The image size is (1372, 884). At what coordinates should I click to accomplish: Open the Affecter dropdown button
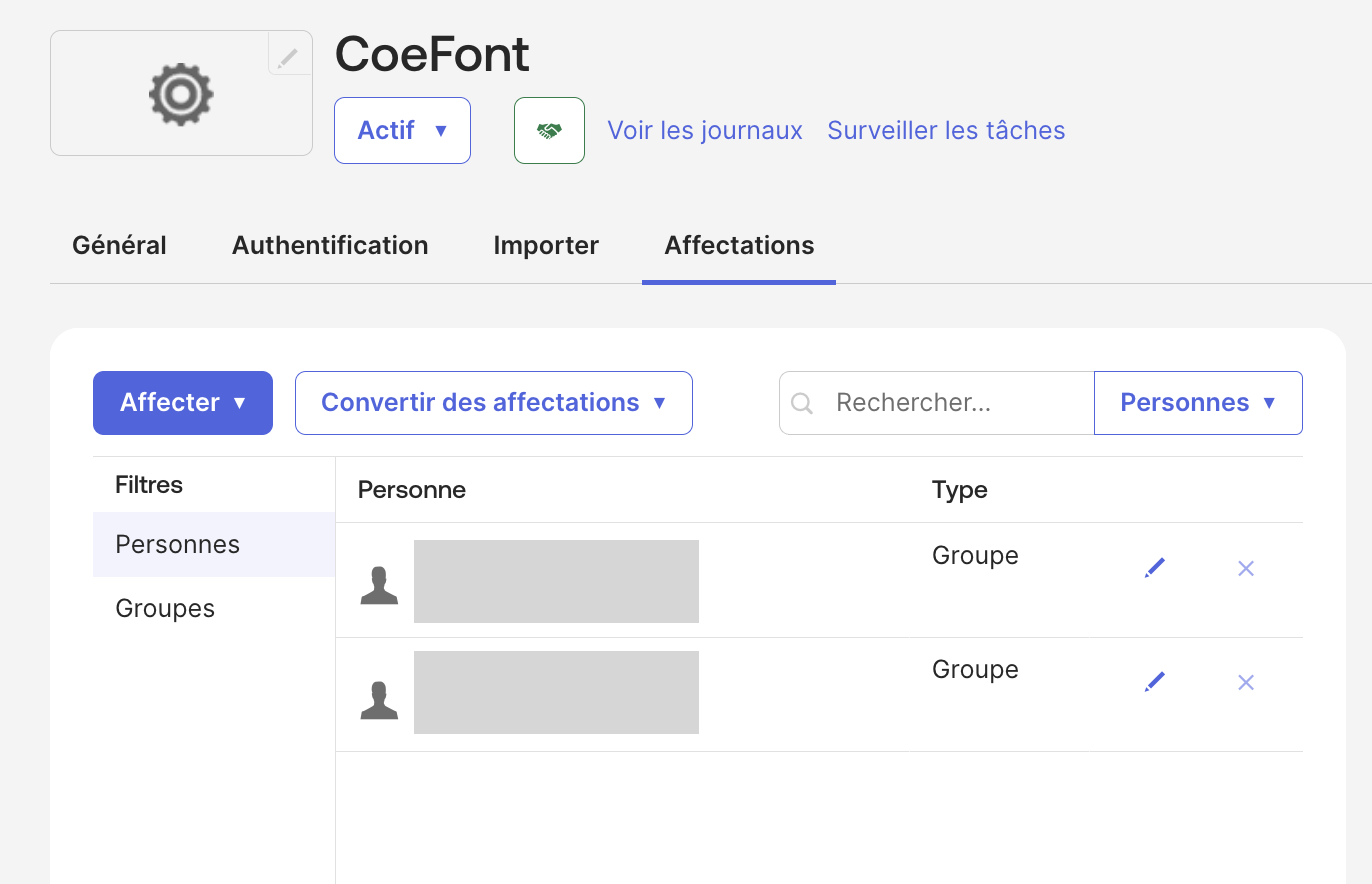[x=183, y=403]
